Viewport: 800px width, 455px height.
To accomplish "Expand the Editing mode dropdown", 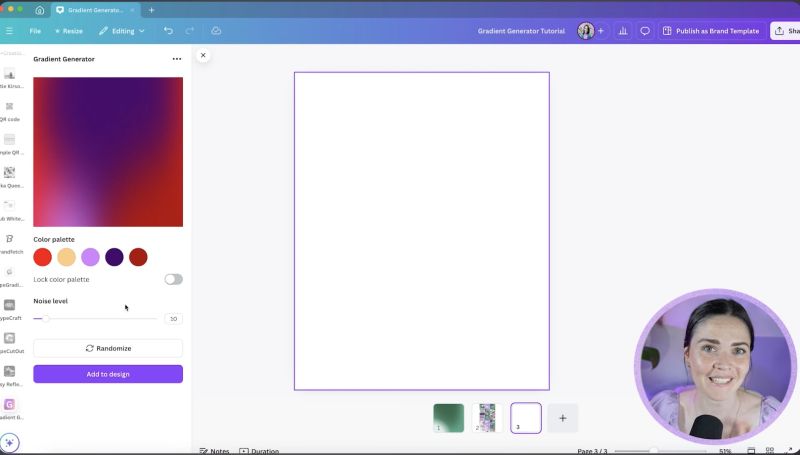I will (122, 31).
